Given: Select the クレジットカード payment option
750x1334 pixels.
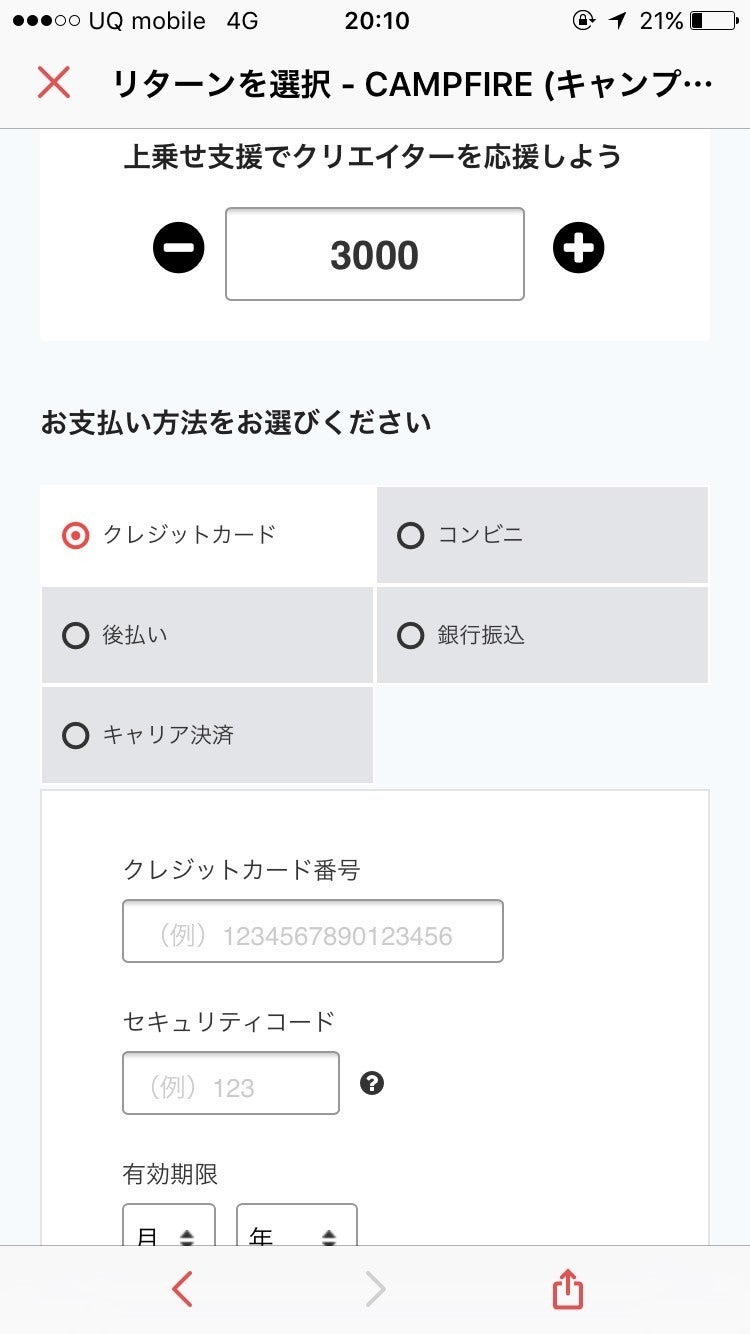Looking at the screenshot, I should click(207, 535).
